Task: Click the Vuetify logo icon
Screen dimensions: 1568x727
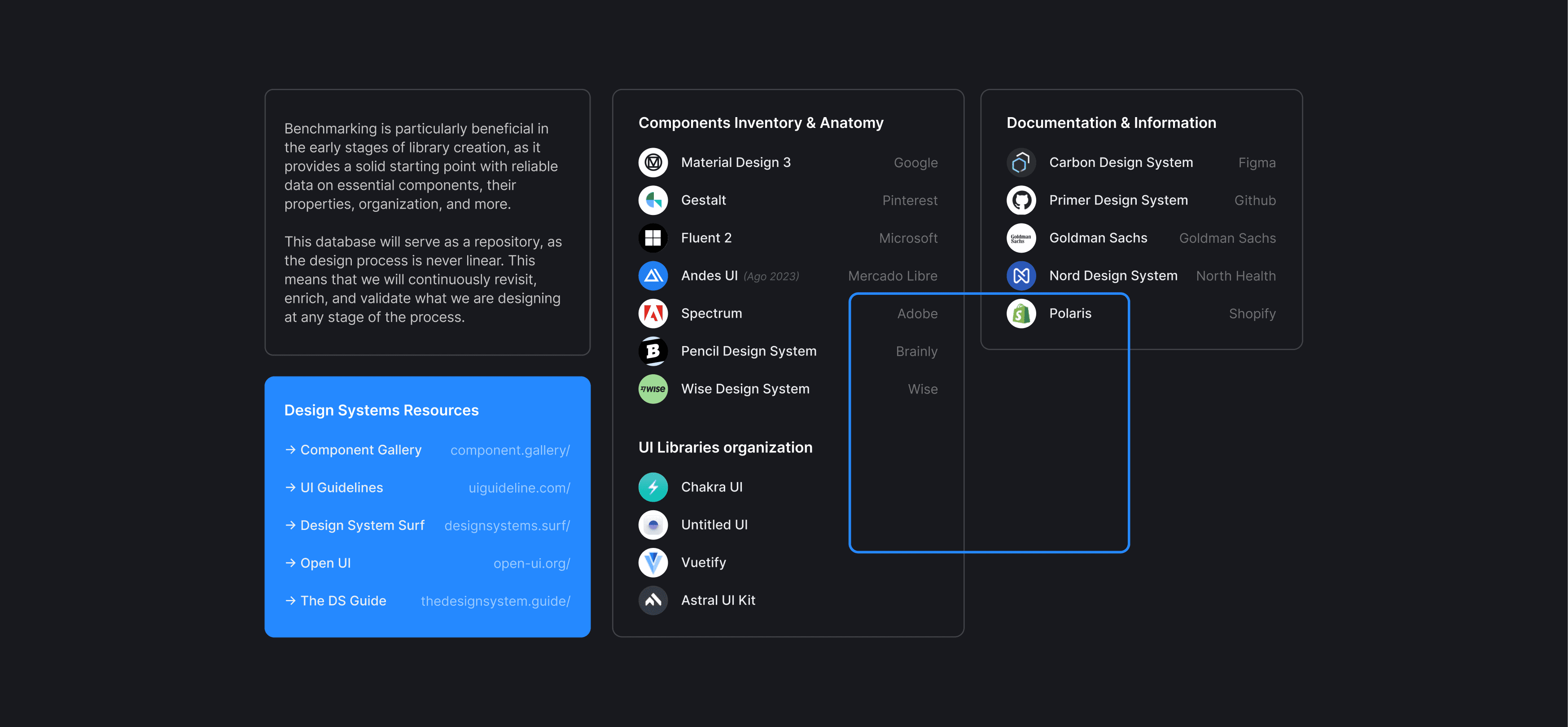Action: pos(653,563)
